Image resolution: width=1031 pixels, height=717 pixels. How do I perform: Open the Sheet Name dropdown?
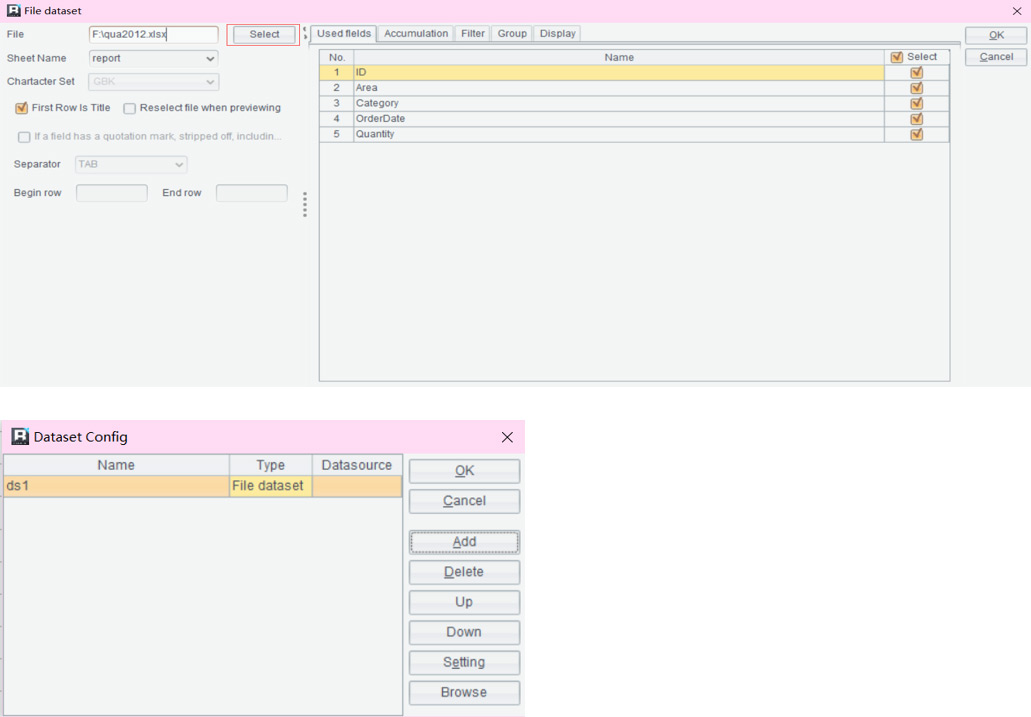(153, 59)
